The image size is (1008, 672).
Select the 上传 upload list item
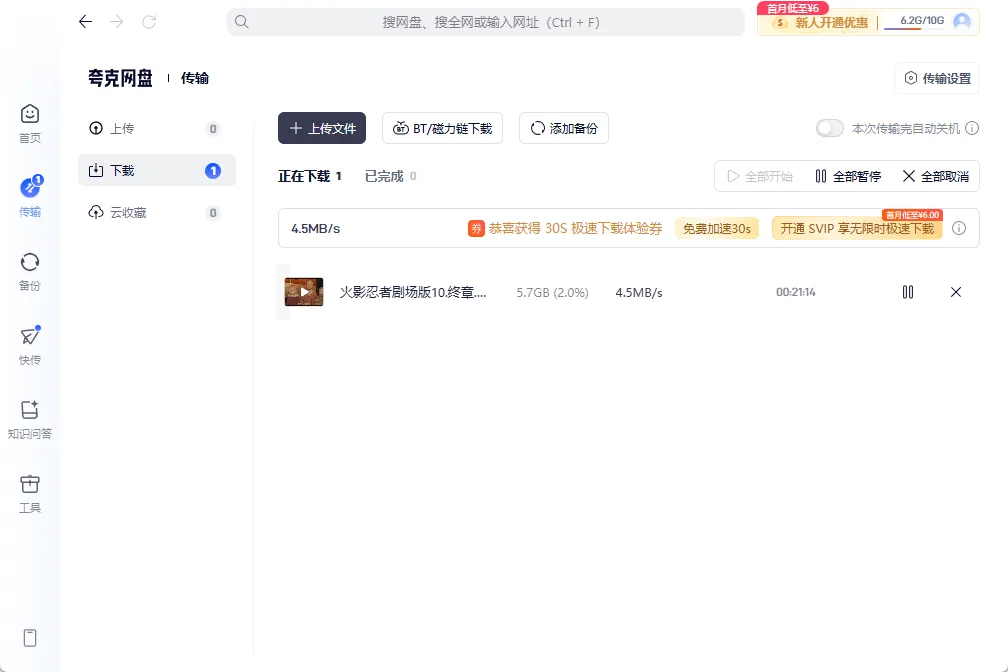click(157, 129)
